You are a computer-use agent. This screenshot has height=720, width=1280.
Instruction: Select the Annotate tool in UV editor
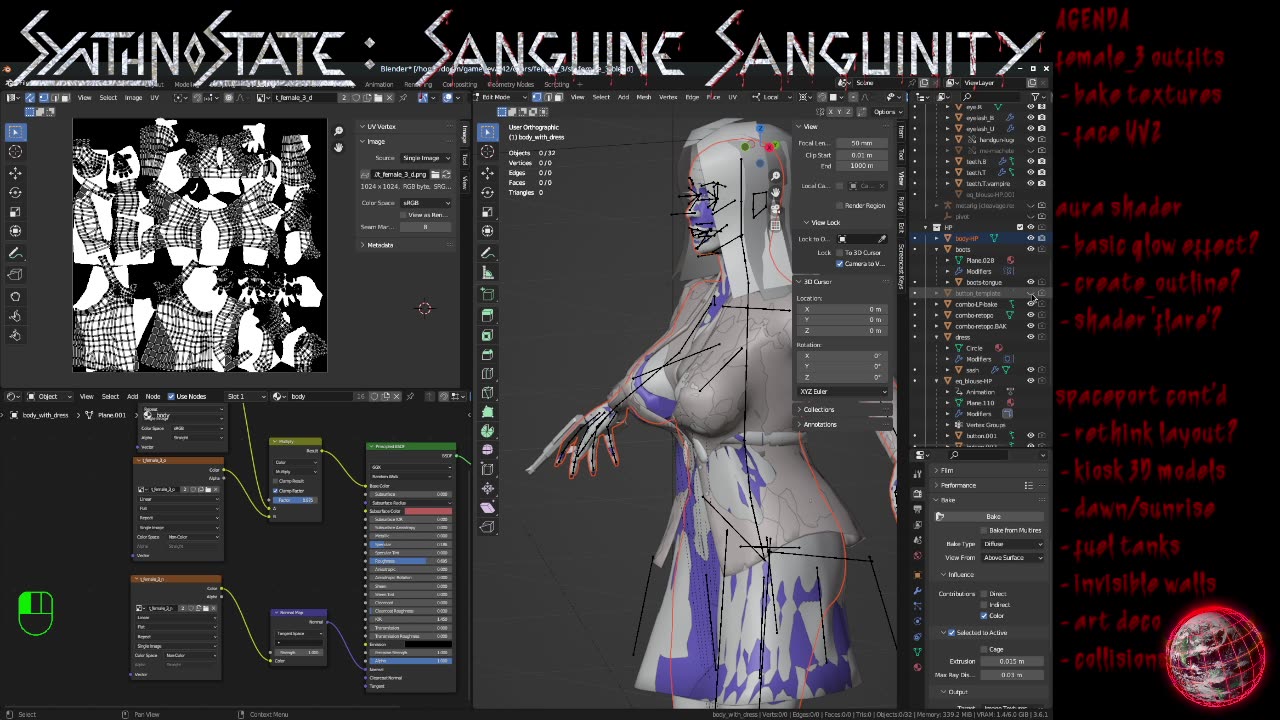pyautogui.click(x=15, y=252)
